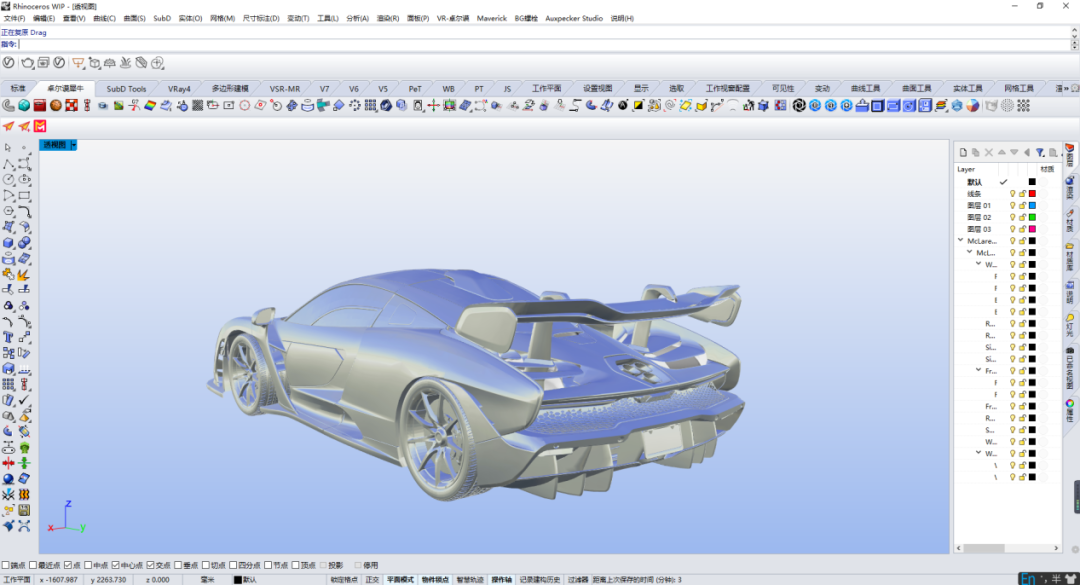Toggle 最近点 osnap checkbox
This screenshot has width=1080, height=585.
click(x=33, y=565)
